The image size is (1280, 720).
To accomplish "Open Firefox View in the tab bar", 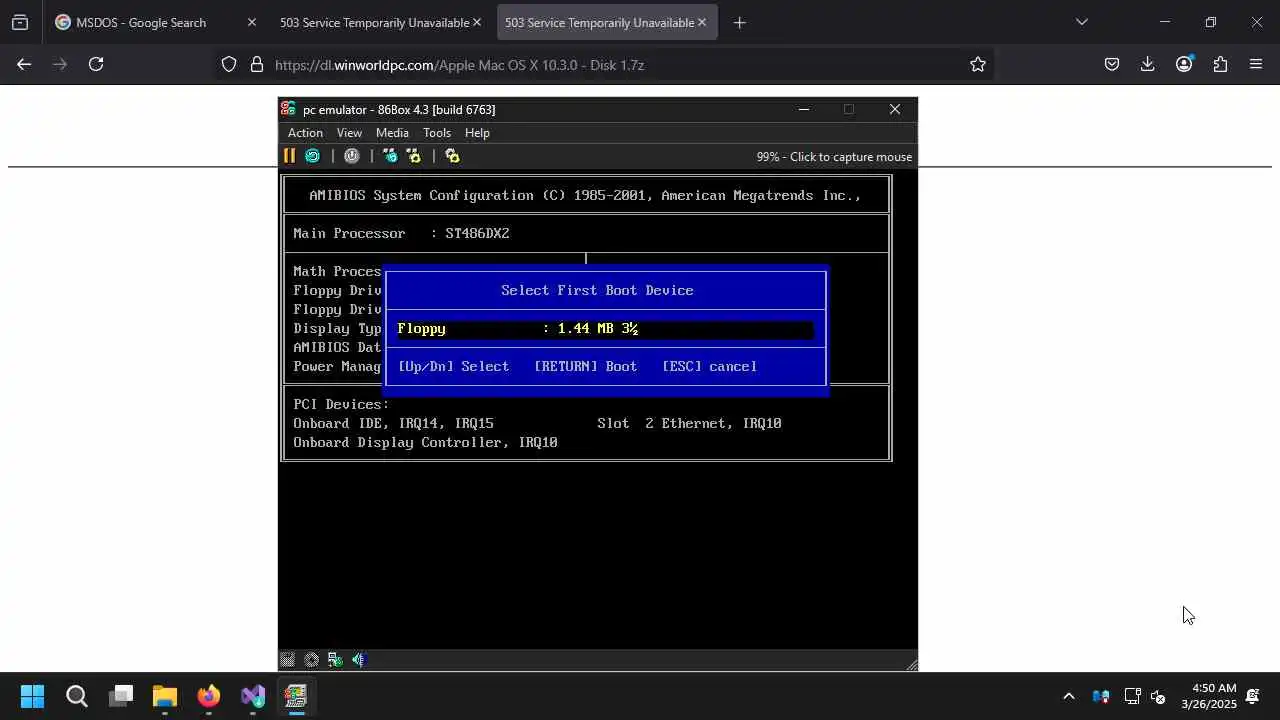I will pos(20,22).
